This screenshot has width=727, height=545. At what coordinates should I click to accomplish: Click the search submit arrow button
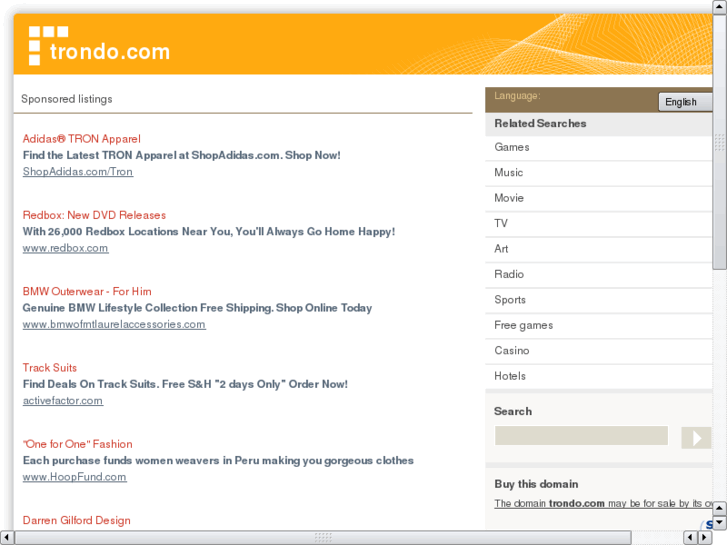(696, 438)
